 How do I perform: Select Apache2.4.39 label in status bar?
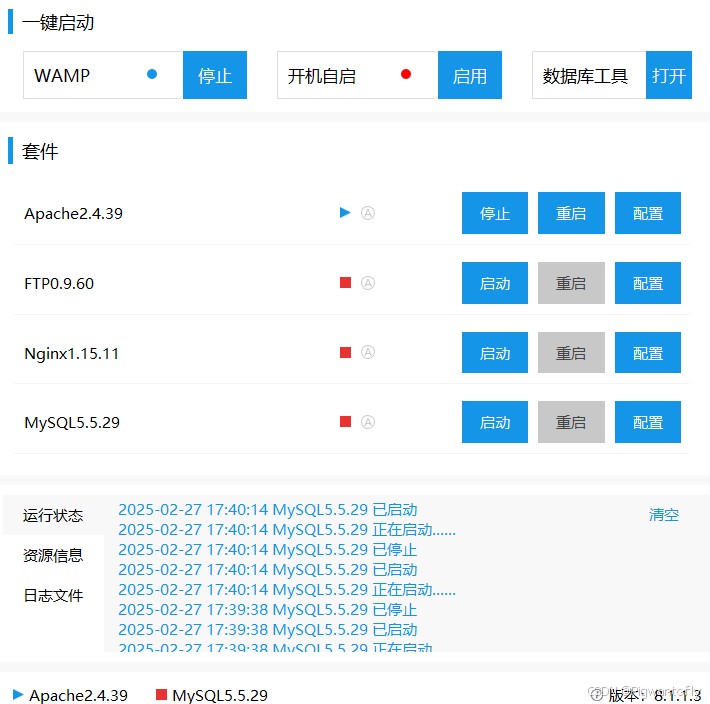78,695
